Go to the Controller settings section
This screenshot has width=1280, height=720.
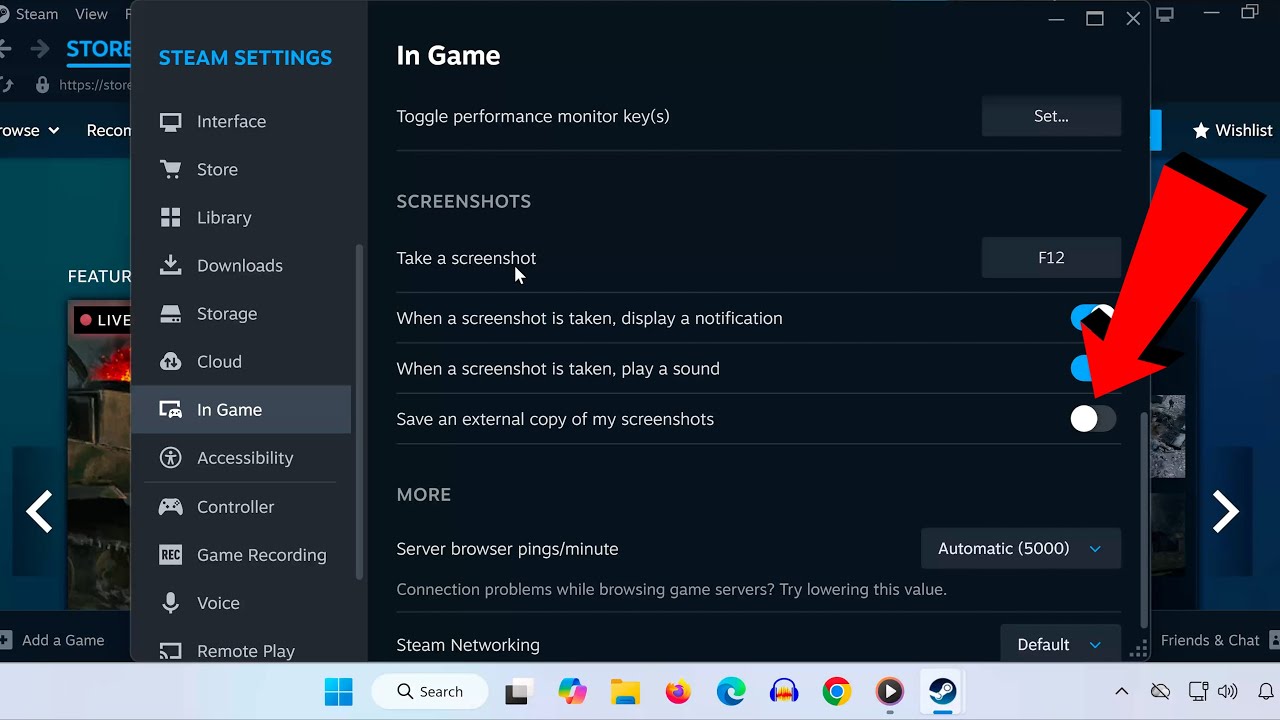(240, 506)
